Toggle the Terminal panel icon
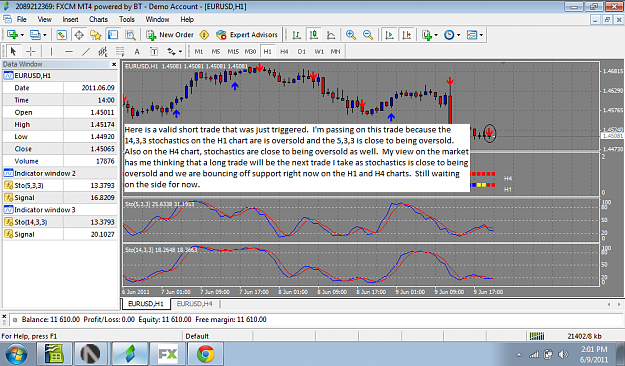625x366 pixels. coord(113,35)
